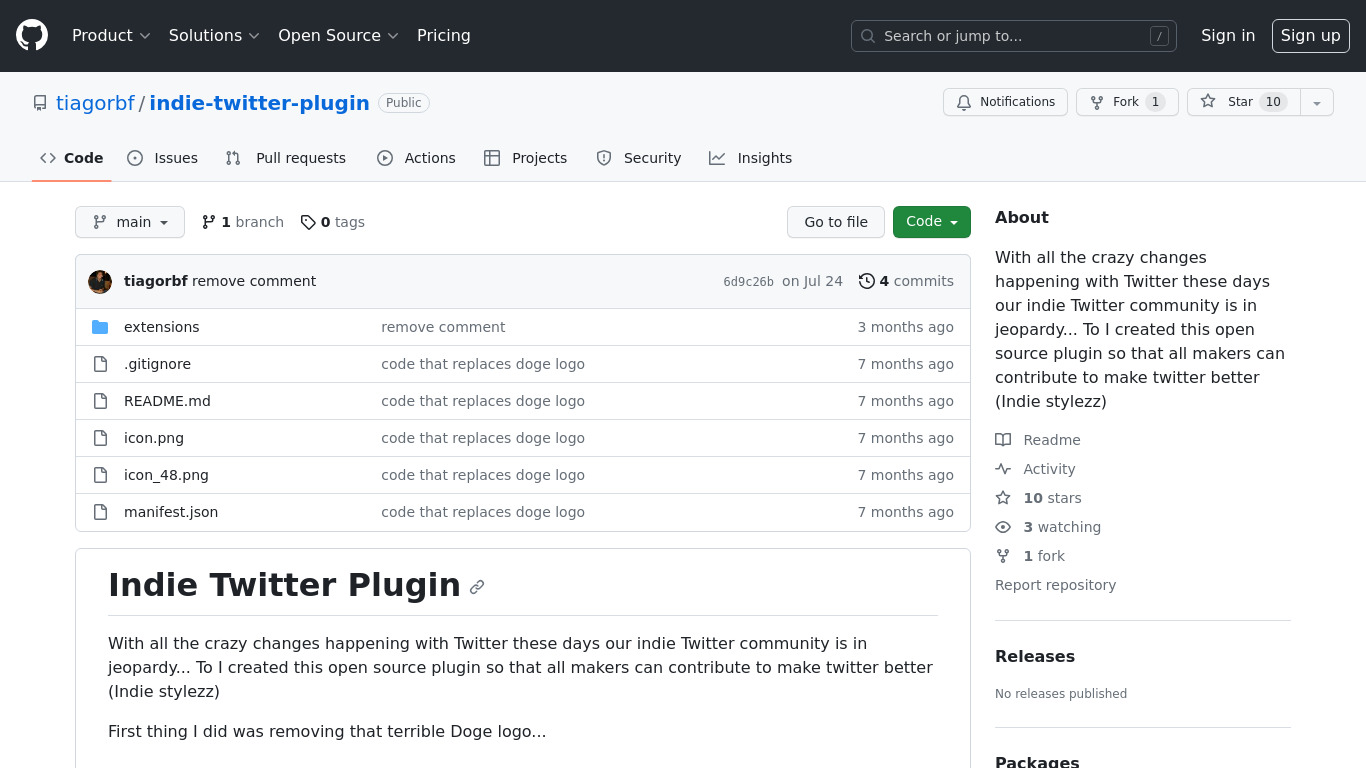Click the Go to file button
The width and height of the screenshot is (1366, 768).
tap(836, 222)
